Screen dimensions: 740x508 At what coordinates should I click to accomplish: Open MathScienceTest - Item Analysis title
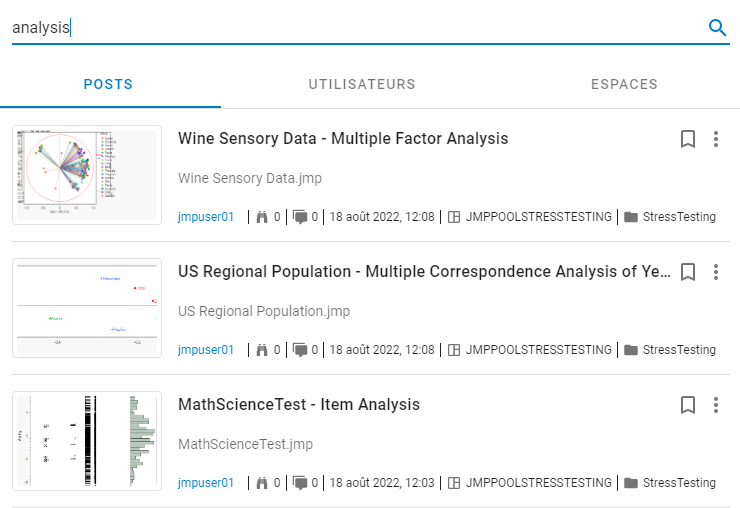pos(299,405)
